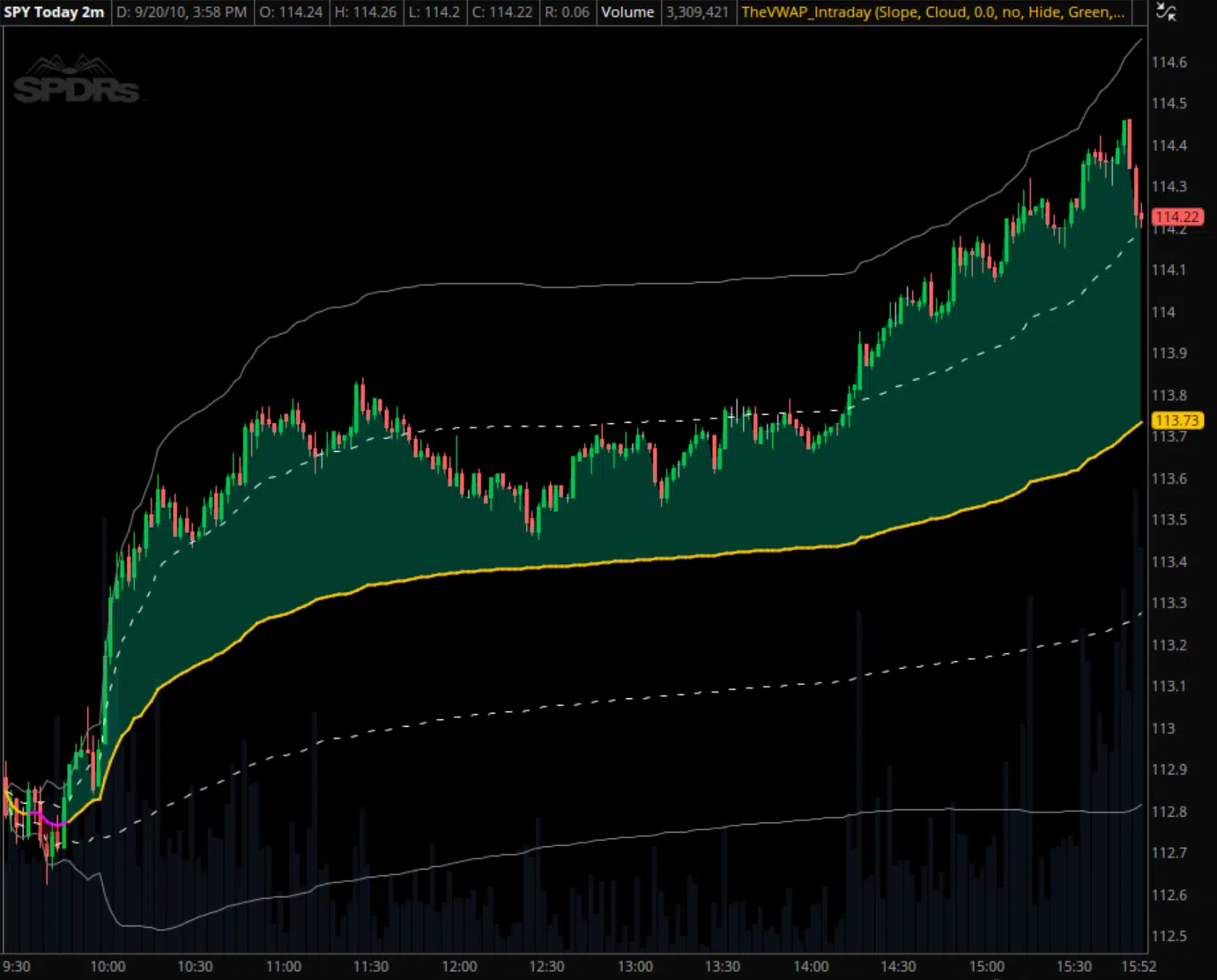Click the open price O: 114.24

(291, 12)
